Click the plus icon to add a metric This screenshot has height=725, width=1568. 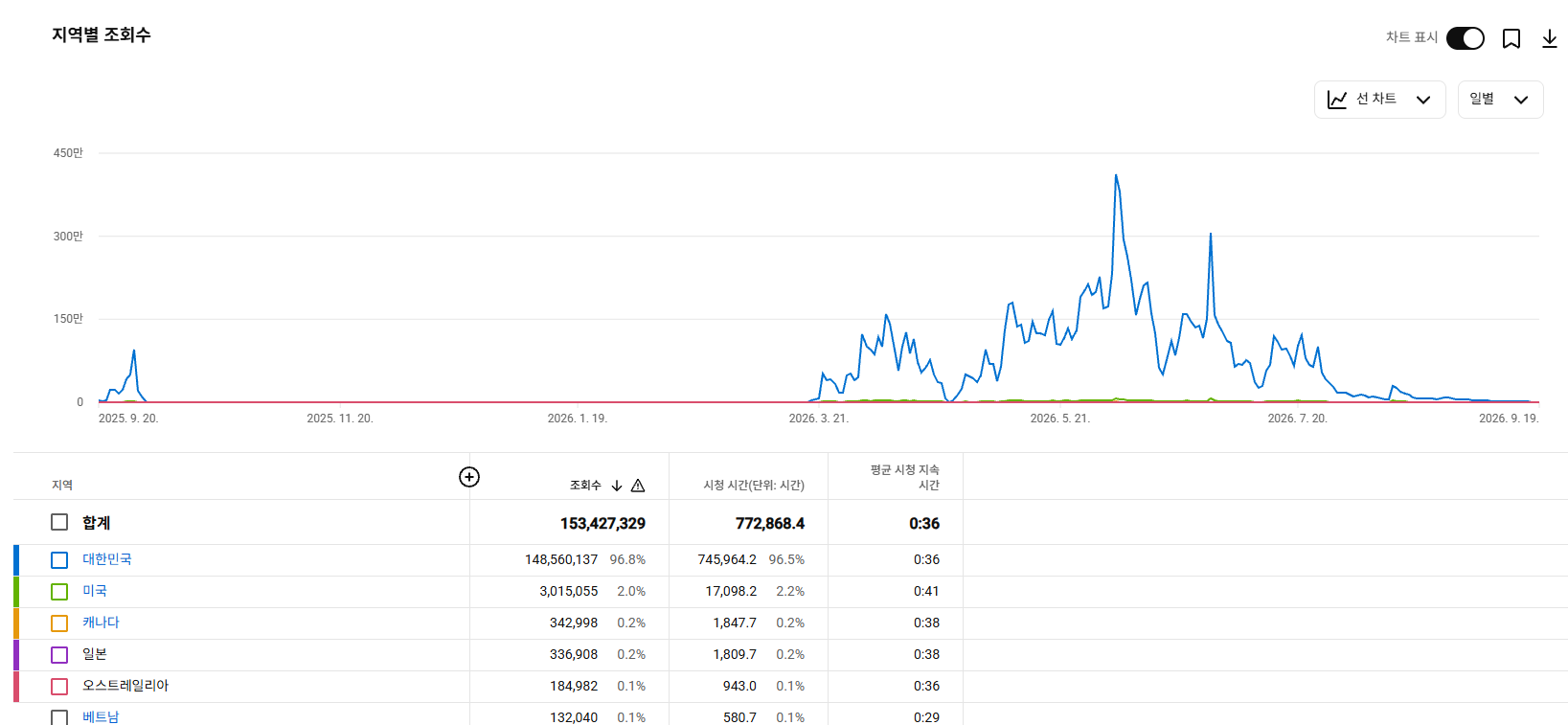click(x=469, y=477)
